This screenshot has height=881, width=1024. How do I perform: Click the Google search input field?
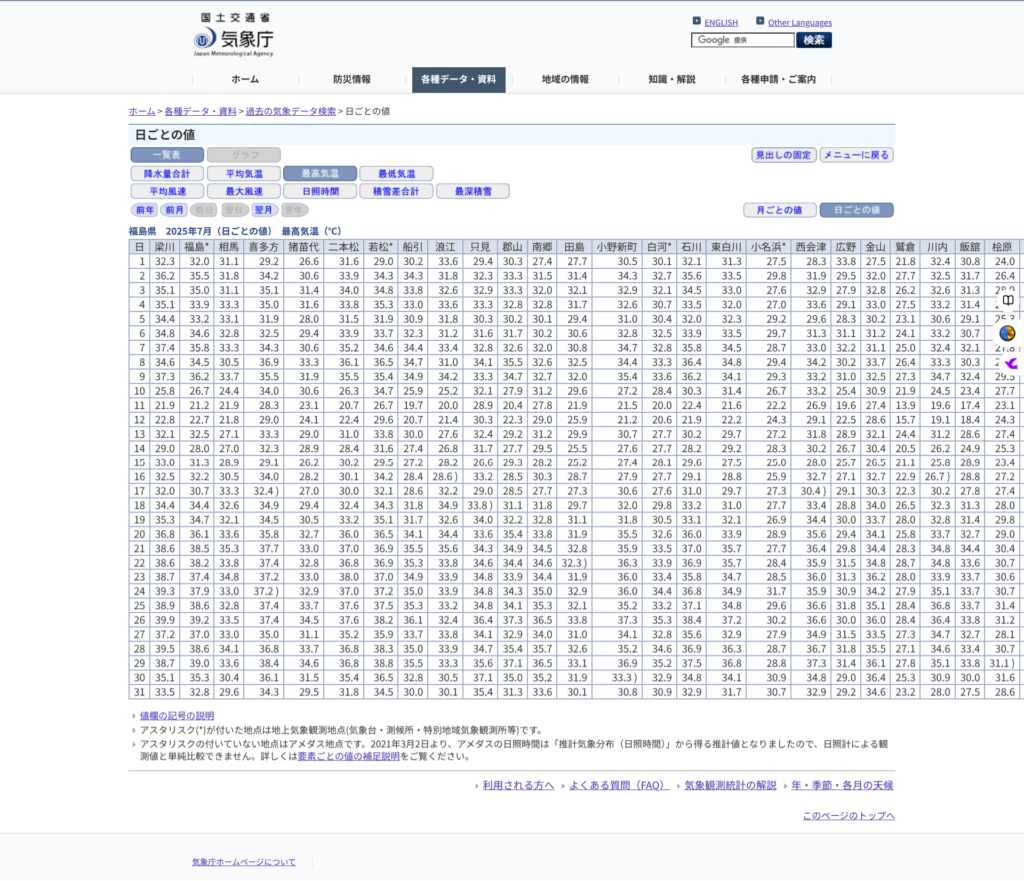tap(742, 40)
